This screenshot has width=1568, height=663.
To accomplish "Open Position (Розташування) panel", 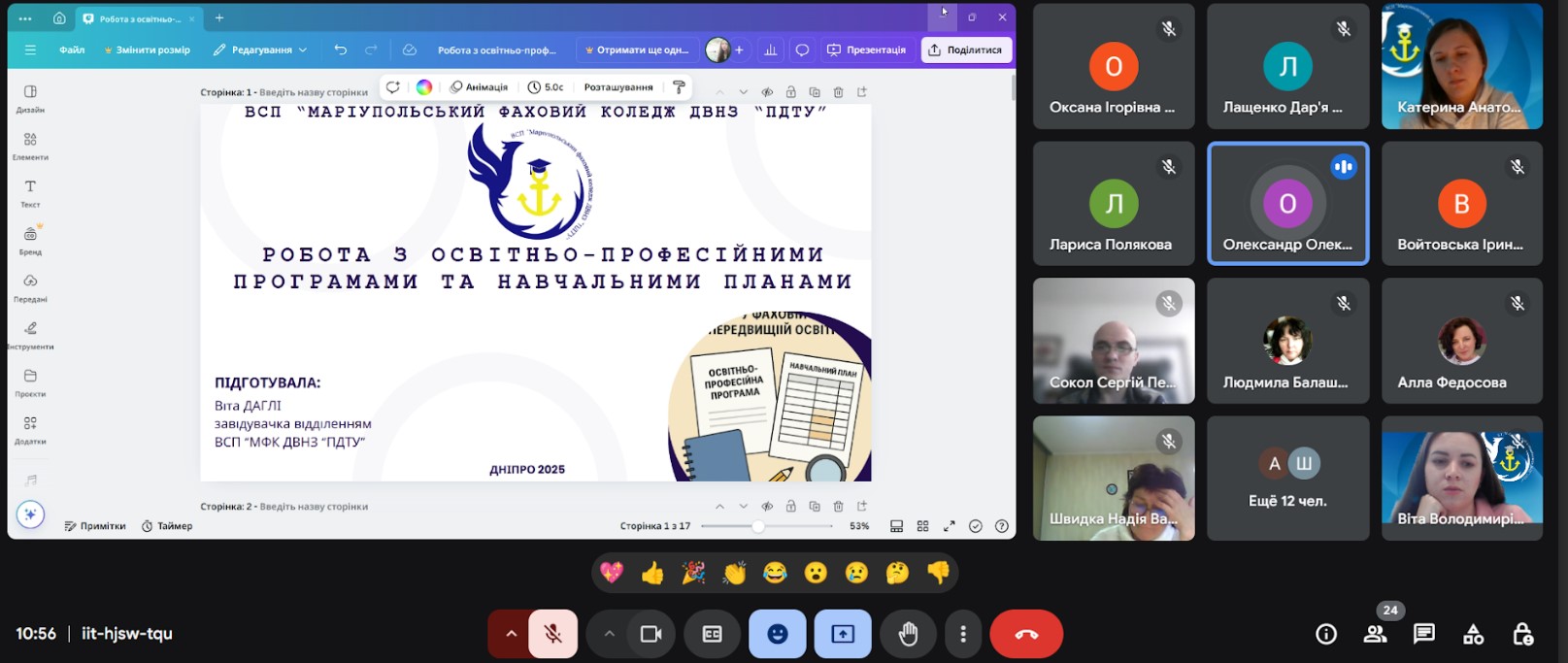I will (618, 86).
